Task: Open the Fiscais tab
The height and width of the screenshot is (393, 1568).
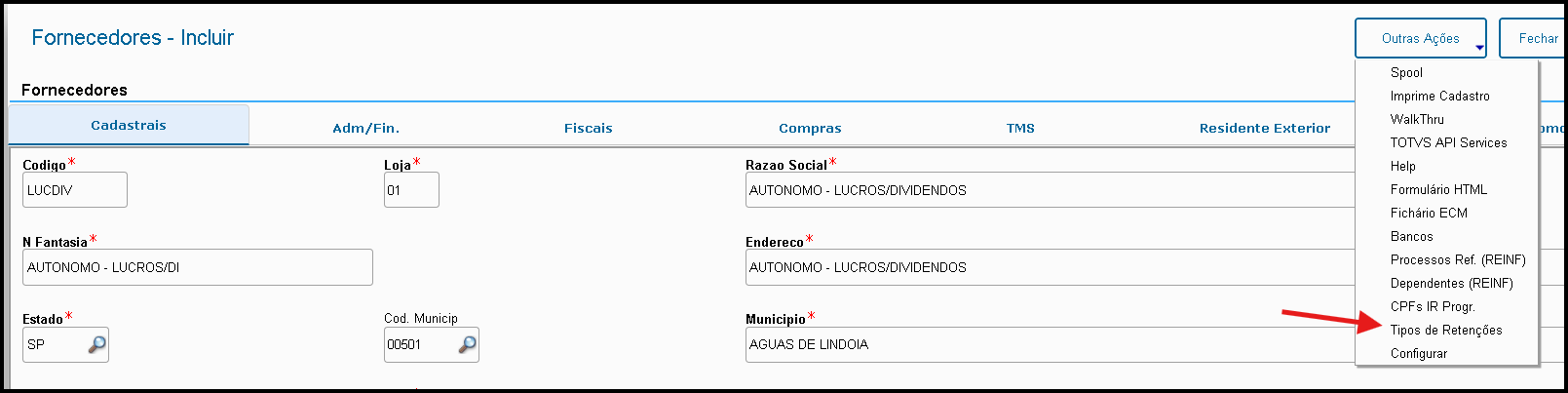Action: pos(588,128)
